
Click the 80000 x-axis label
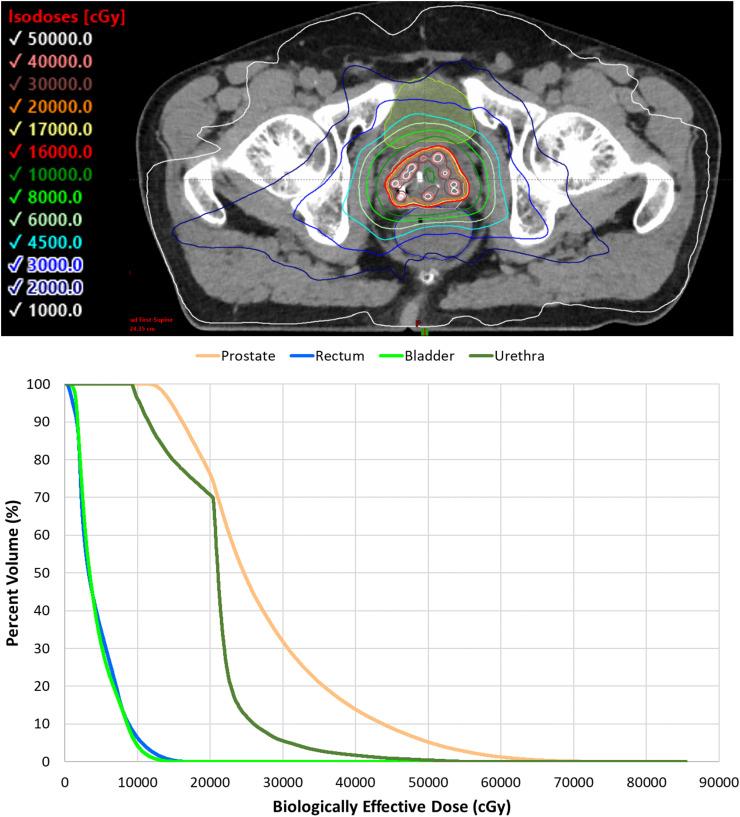(646, 783)
